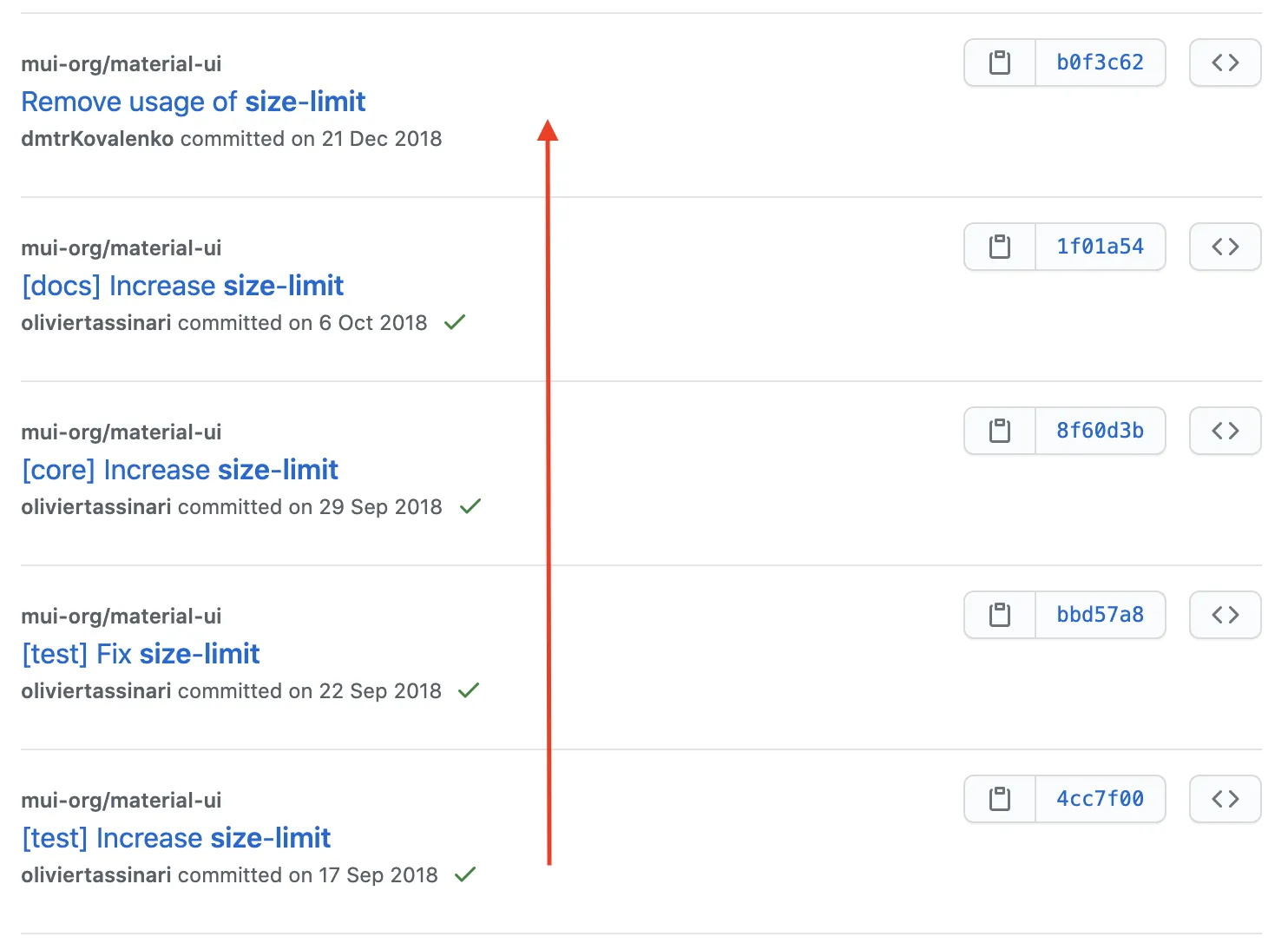Browse repository at commit bbd57a8

click(1225, 615)
